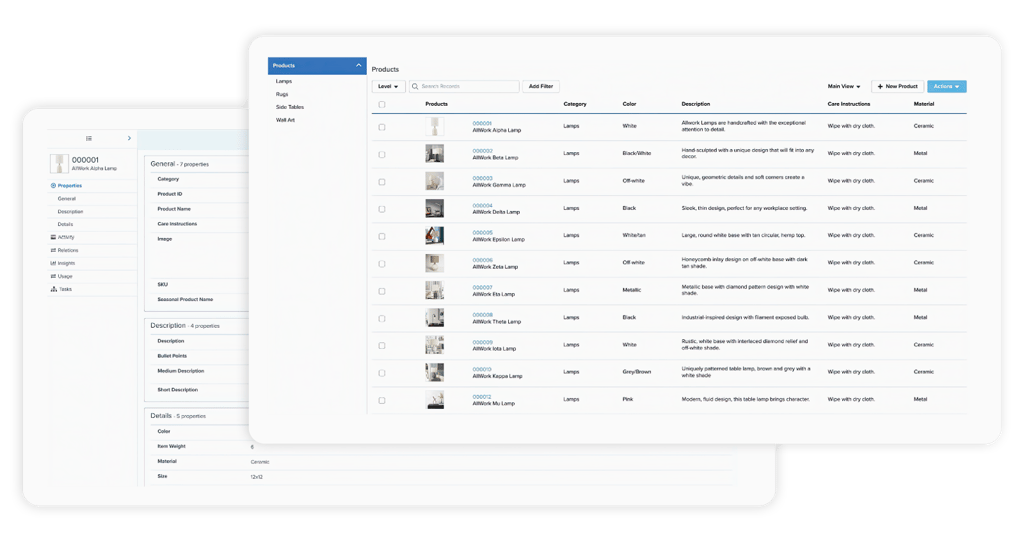
Task: Open the AllWork Beta Lamp row thumbnail
Action: [434, 153]
